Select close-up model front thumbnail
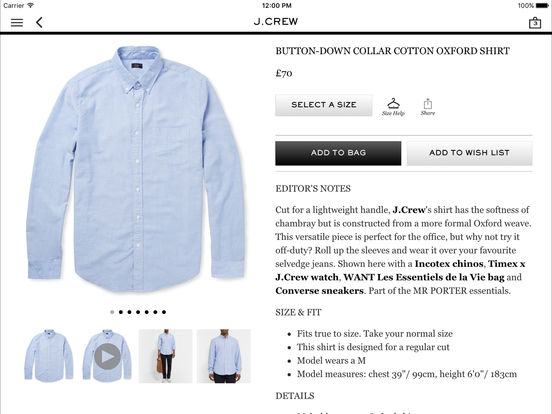This screenshot has height=414, width=552. (224, 356)
